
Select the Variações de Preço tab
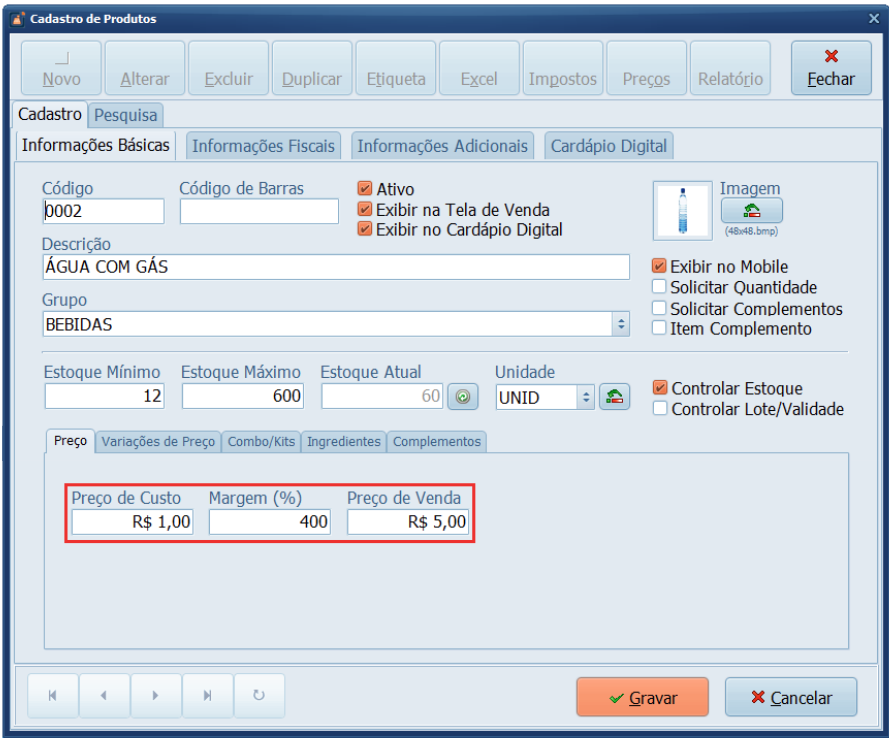158,441
